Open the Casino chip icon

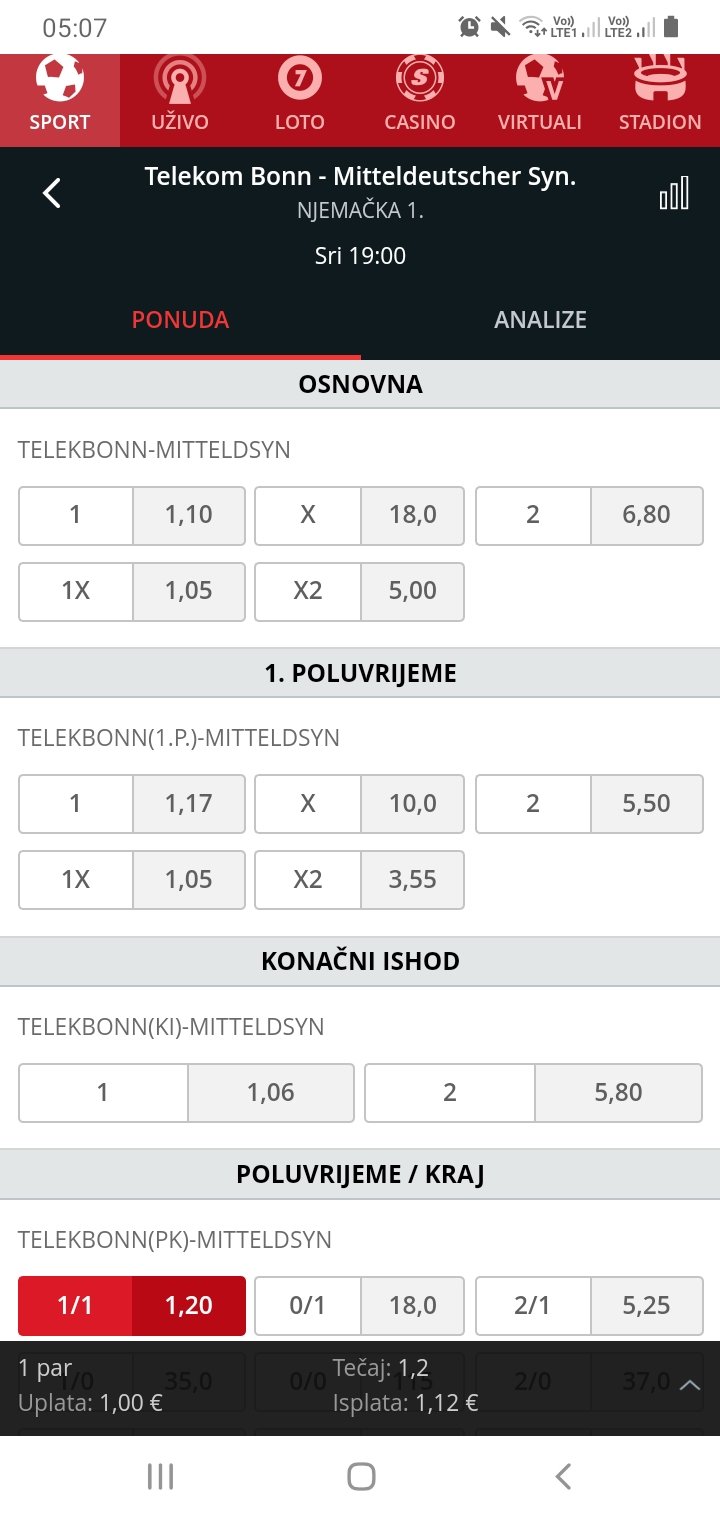pyautogui.click(x=420, y=80)
